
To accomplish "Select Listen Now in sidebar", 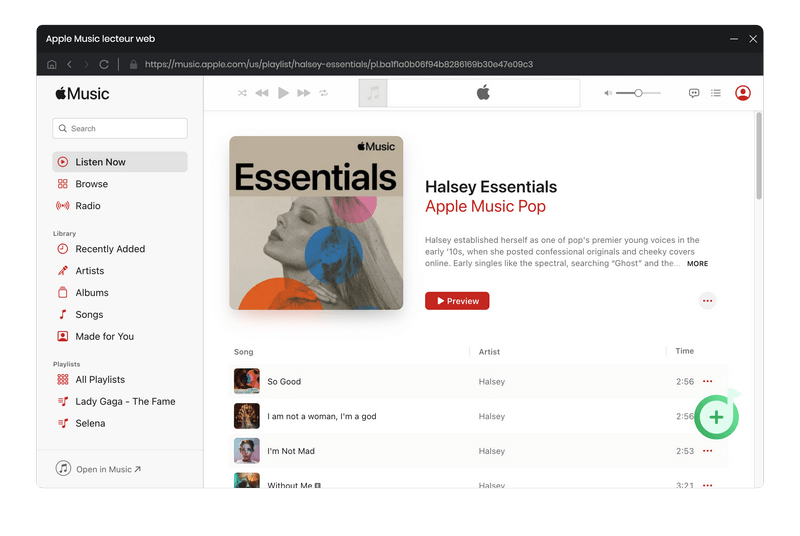I will click(120, 162).
